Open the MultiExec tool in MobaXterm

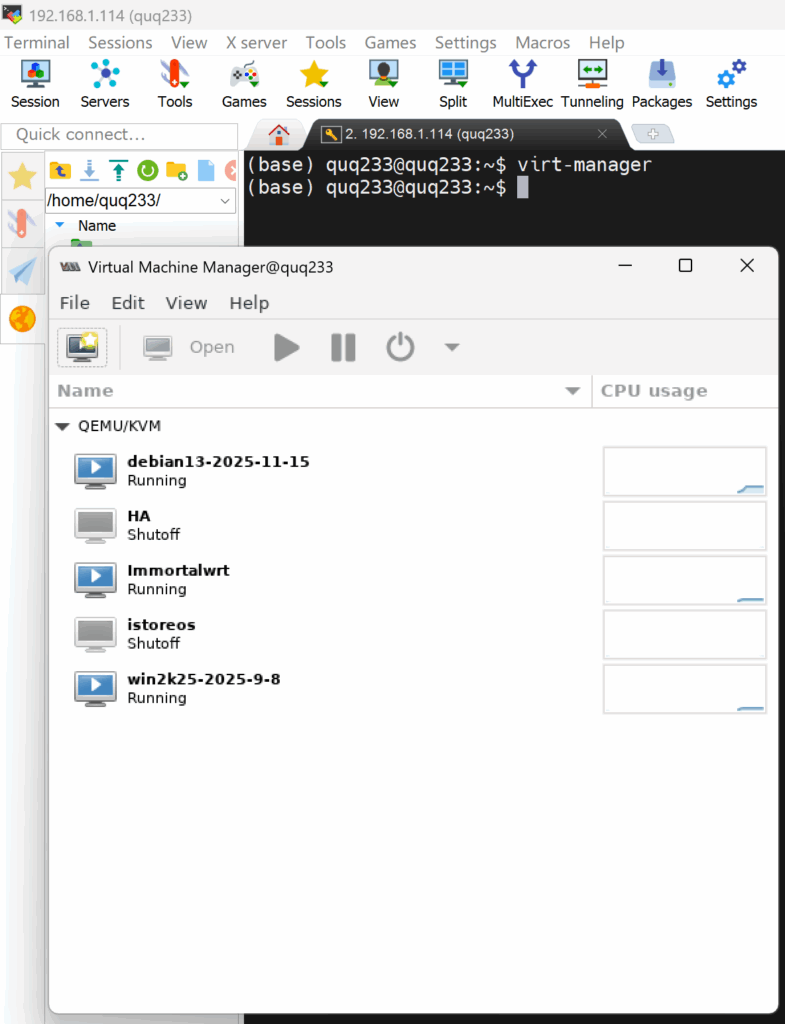click(522, 84)
